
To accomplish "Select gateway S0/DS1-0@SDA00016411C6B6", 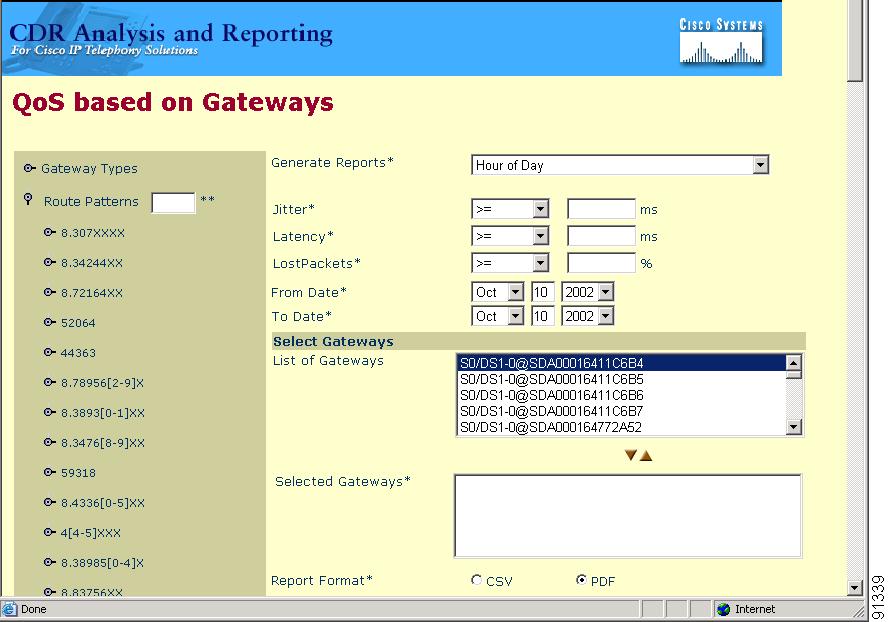I will 621,395.
